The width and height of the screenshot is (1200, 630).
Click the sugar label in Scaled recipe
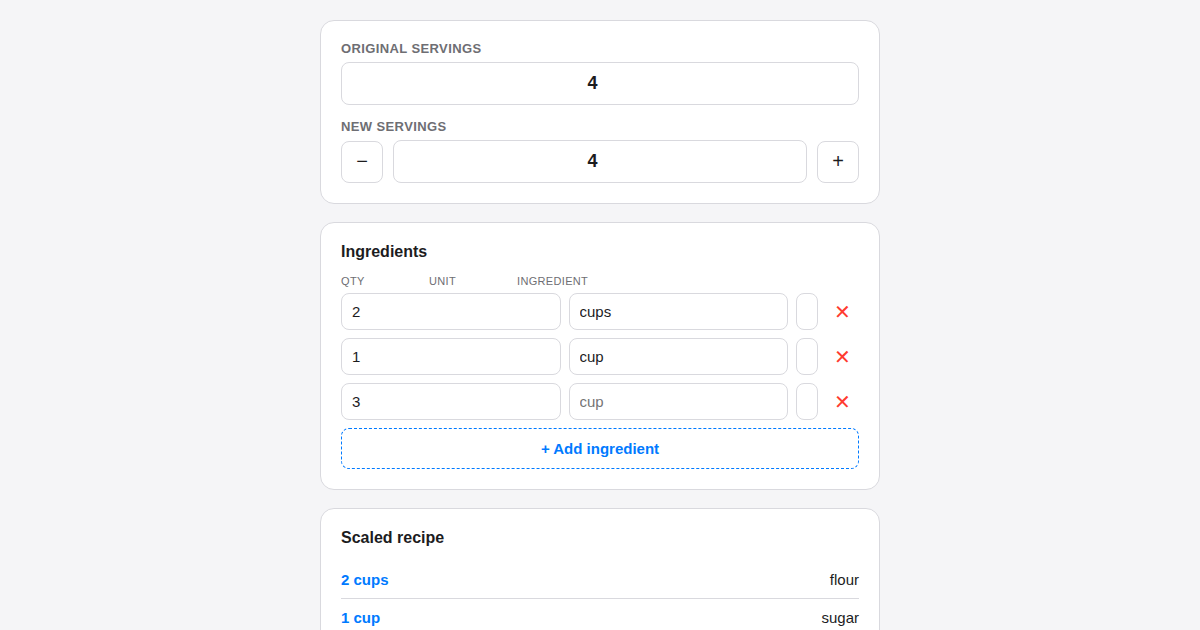coord(840,618)
